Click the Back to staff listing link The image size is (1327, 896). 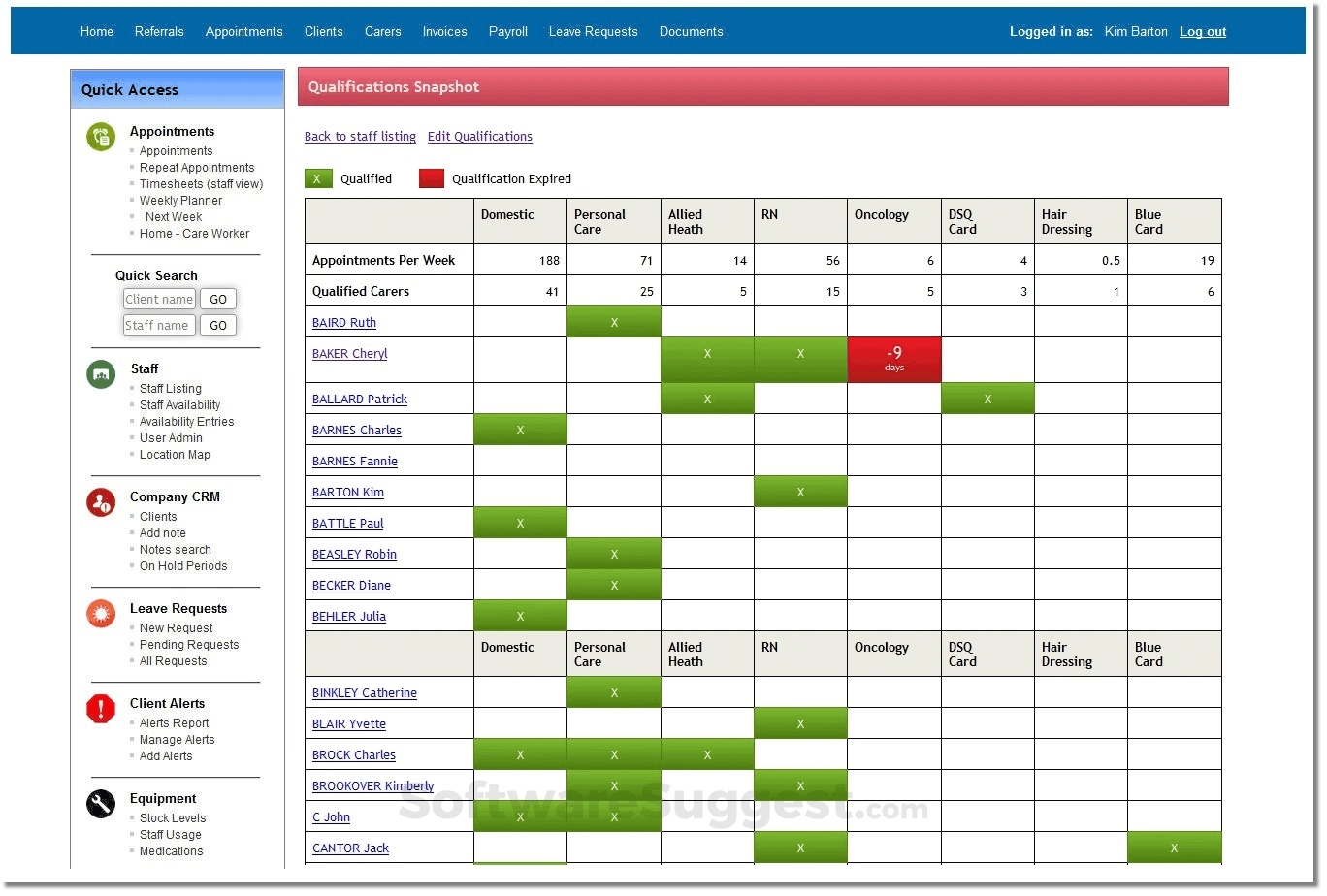360,136
